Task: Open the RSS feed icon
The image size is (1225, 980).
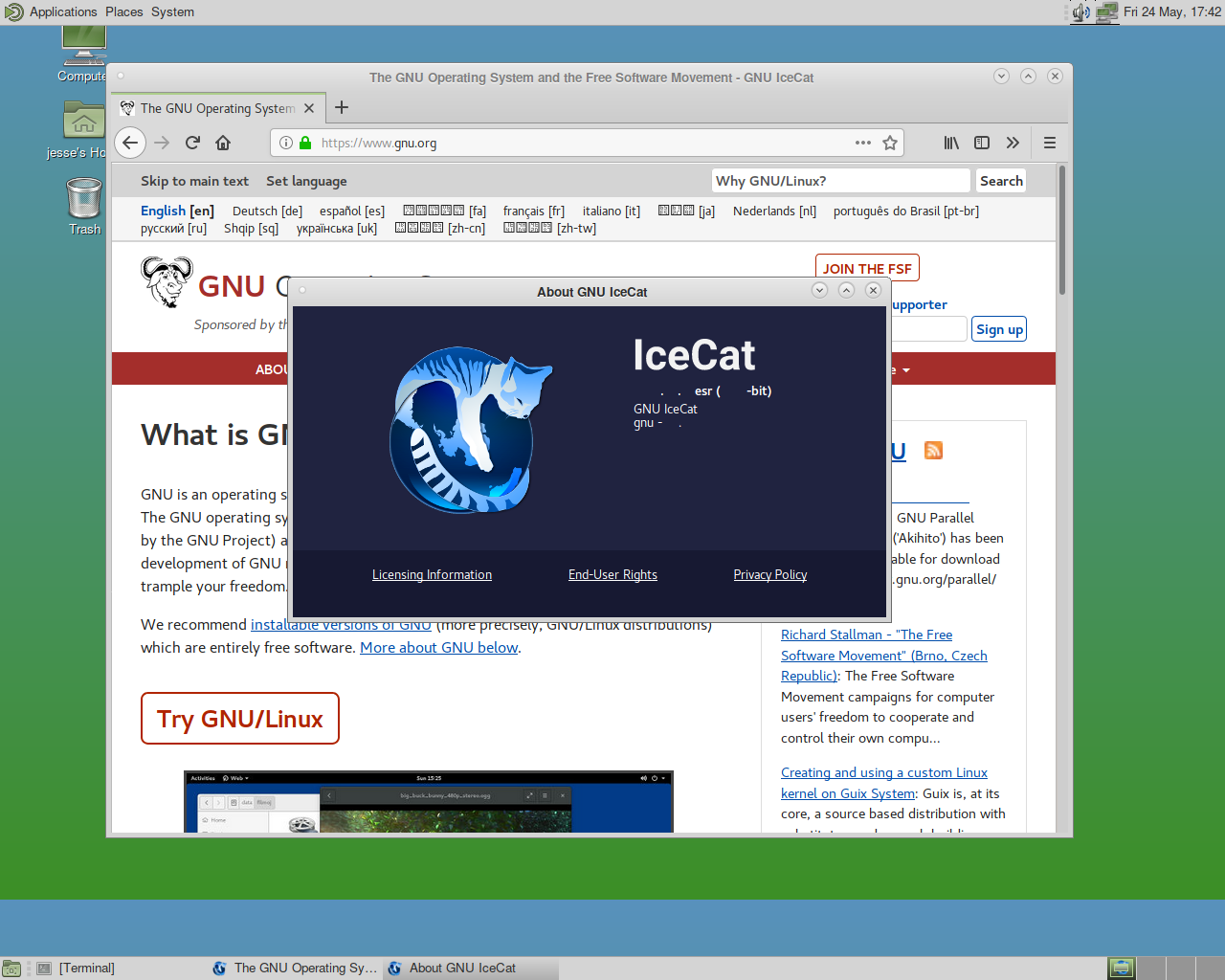Action: [x=933, y=450]
